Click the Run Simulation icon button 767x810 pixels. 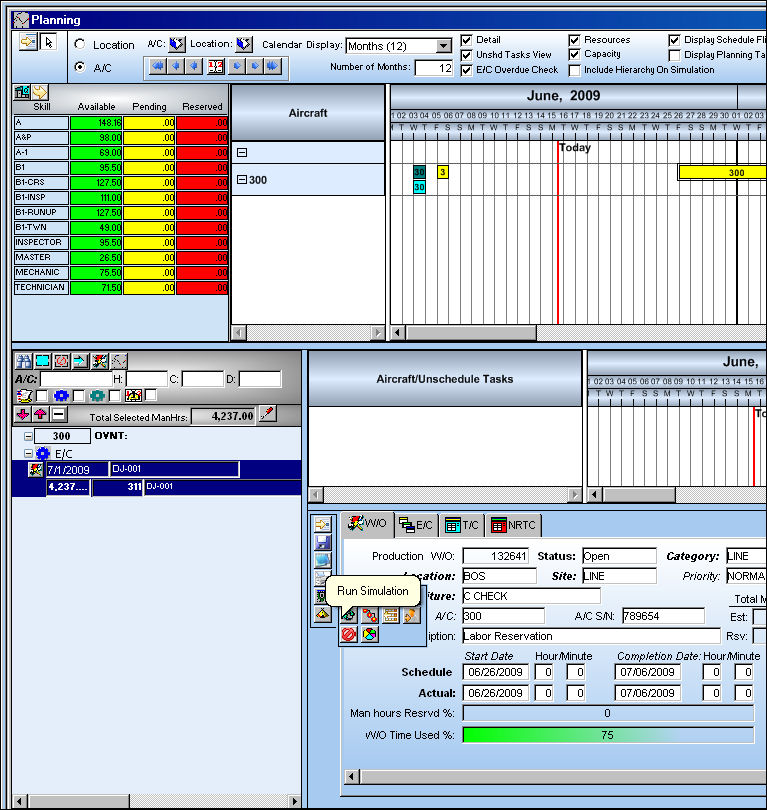point(349,615)
